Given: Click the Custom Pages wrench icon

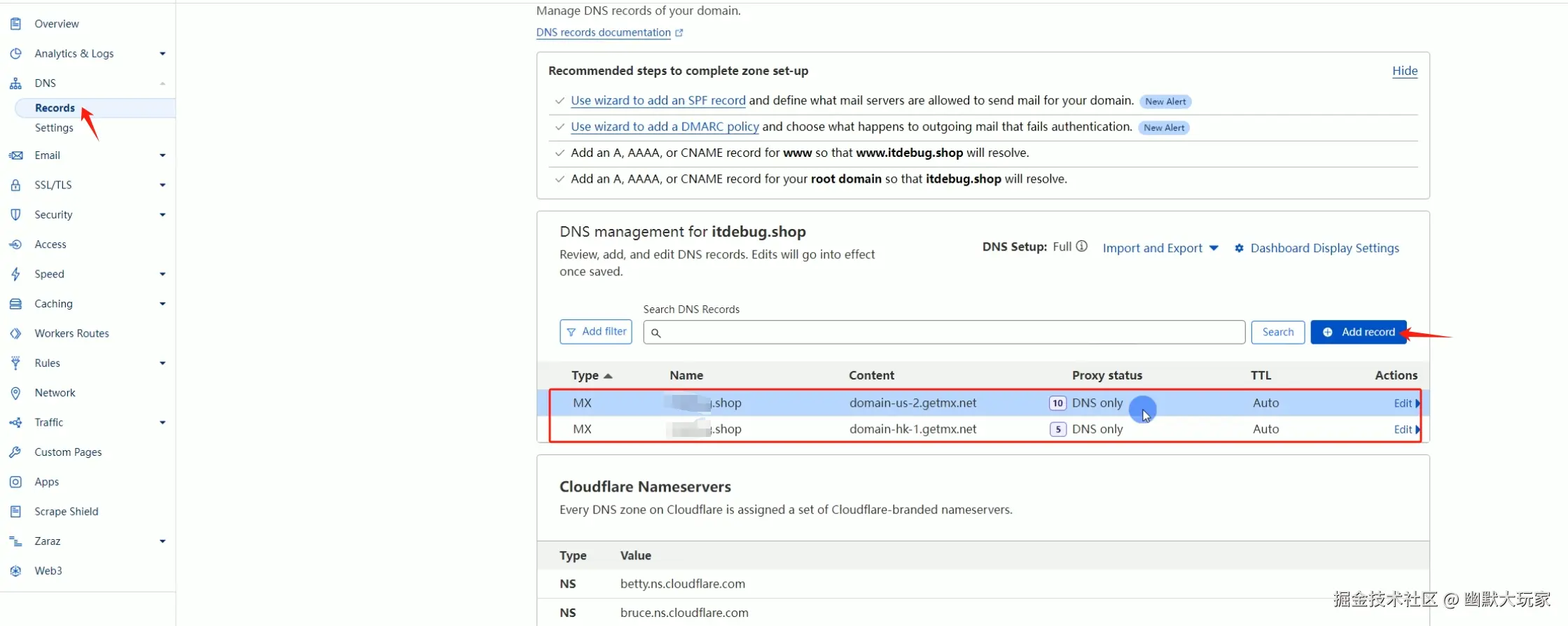Looking at the screenshot, I should point(15,452).
